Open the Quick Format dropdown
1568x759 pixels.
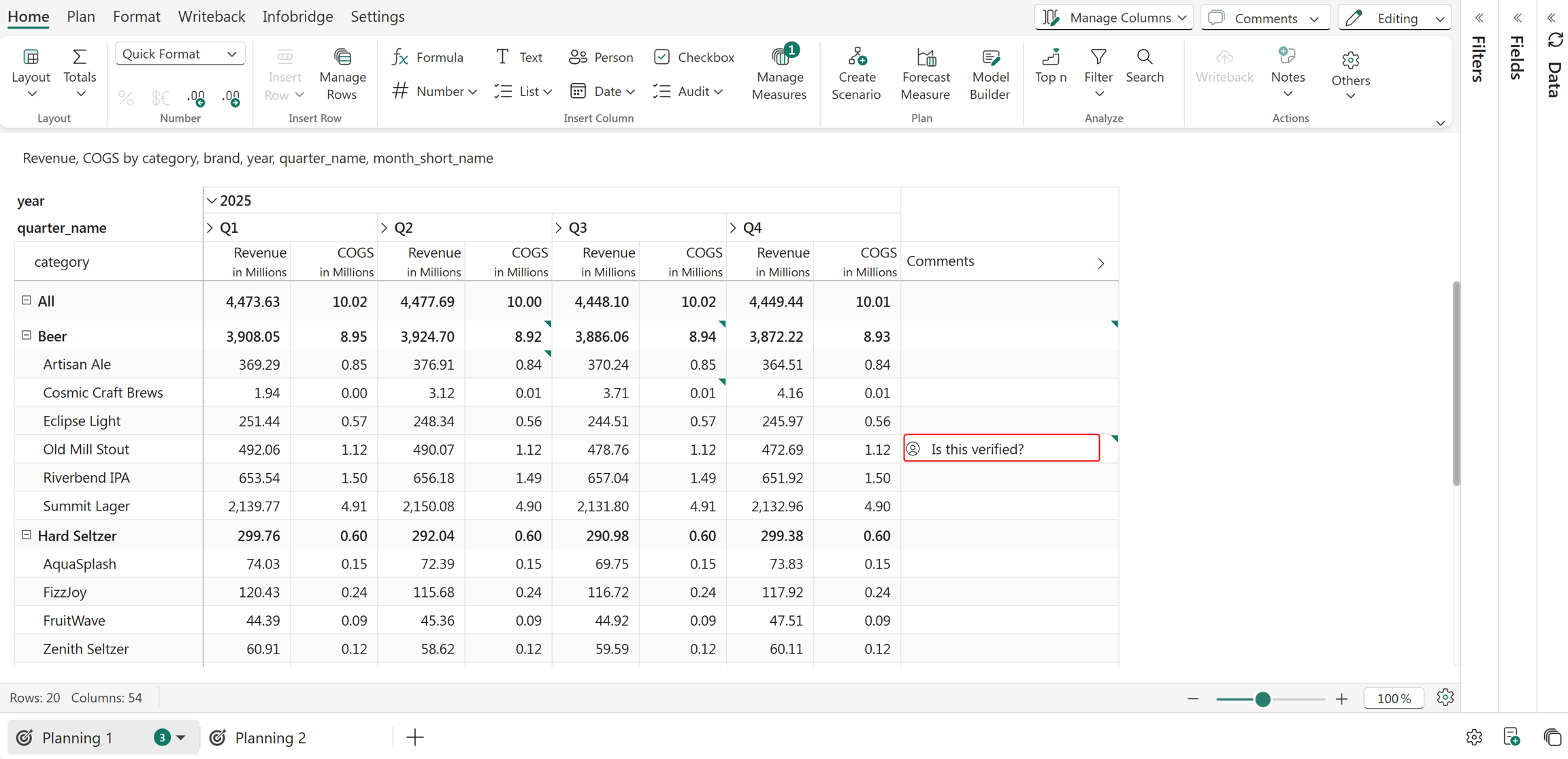[180, 54]
